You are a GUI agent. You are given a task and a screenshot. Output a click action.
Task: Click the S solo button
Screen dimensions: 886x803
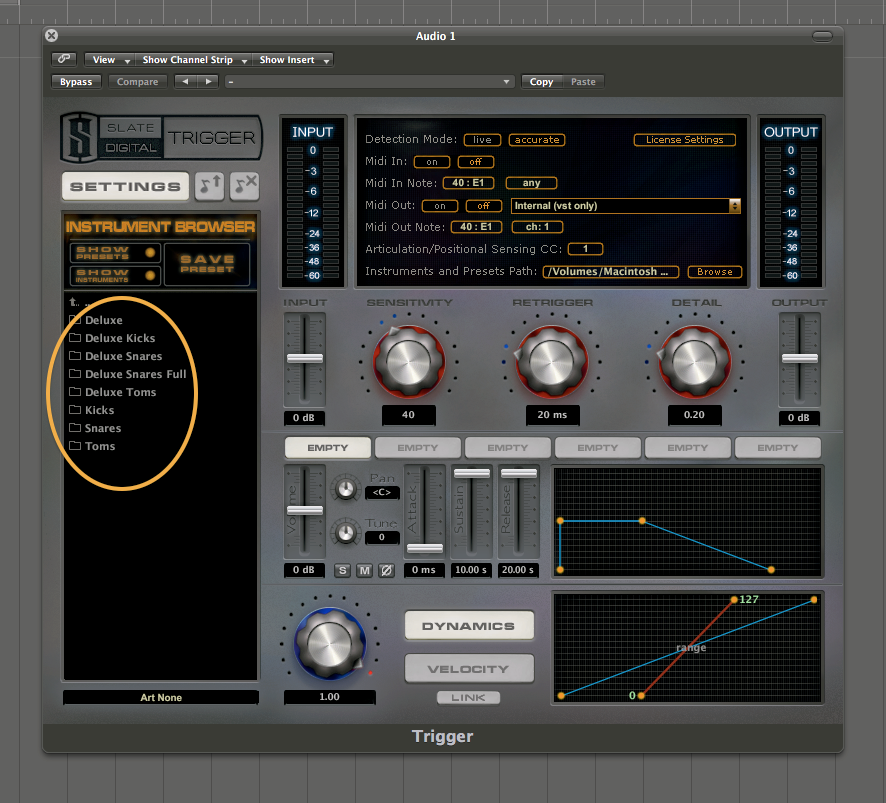tap(342, 570)
